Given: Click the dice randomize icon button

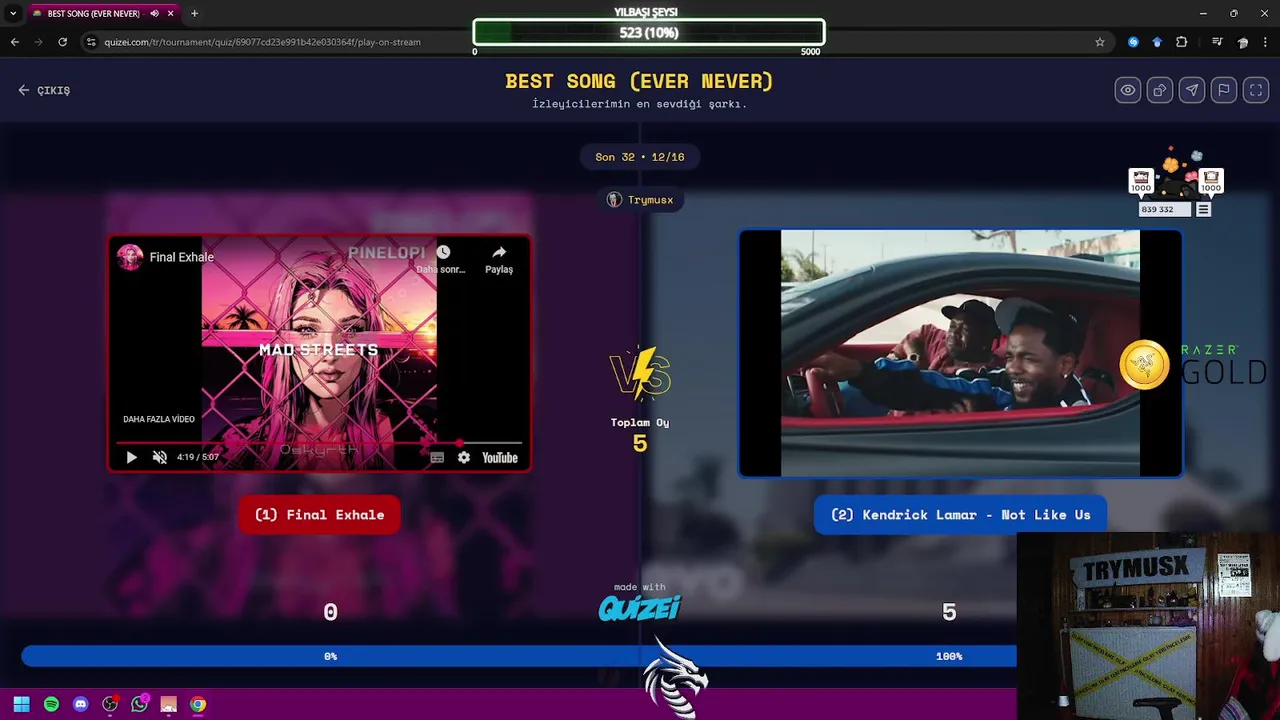Looking at the screenshot, I should point(1160,90).
